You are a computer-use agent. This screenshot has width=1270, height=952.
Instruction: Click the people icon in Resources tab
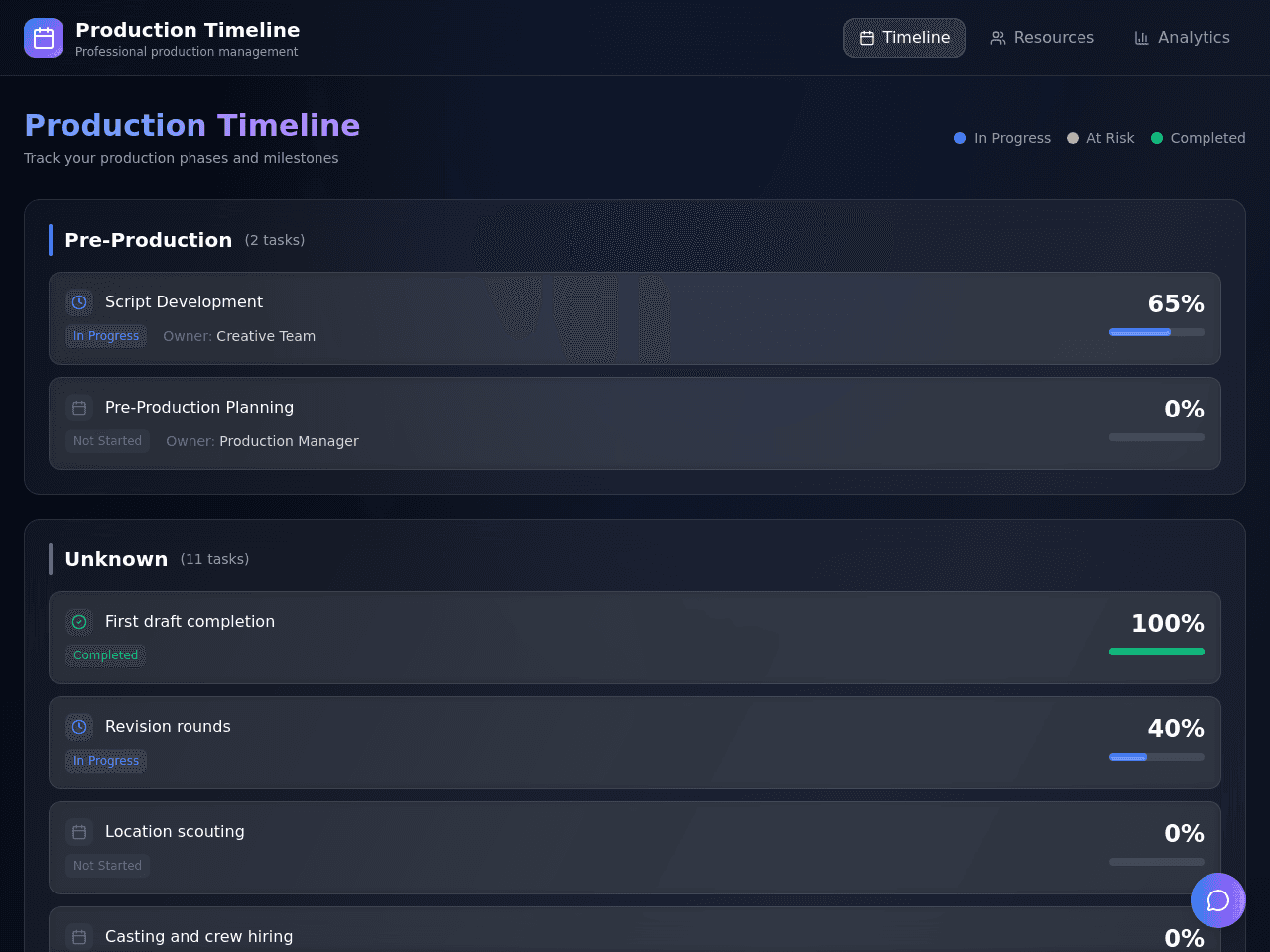[998, 38]
